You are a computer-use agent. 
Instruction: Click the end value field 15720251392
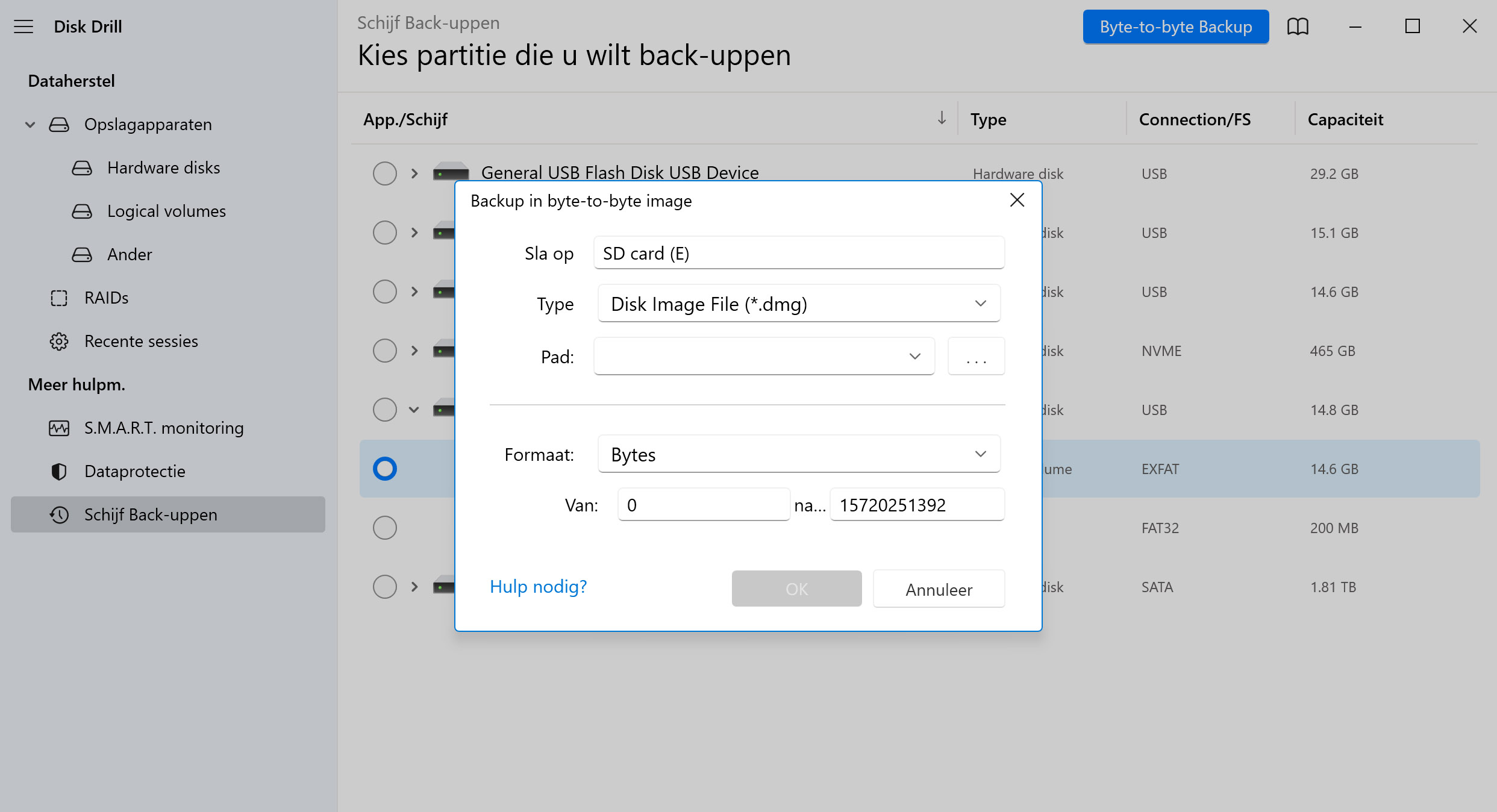click(917, 505)
